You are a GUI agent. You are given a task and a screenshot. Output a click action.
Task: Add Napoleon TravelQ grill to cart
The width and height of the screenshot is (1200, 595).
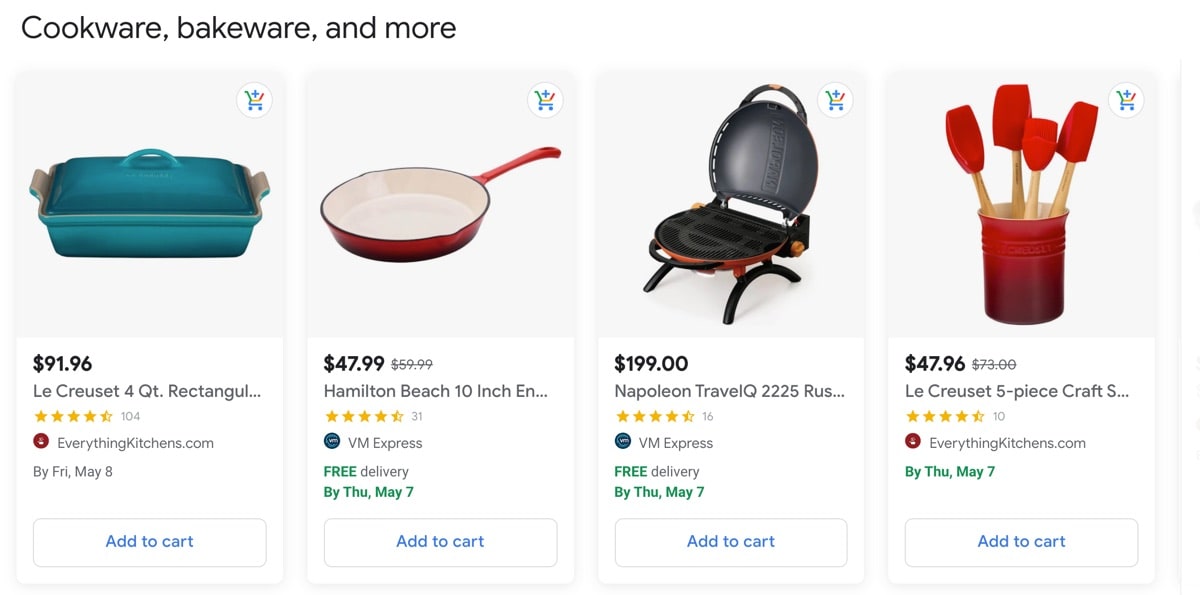[731, 542]
